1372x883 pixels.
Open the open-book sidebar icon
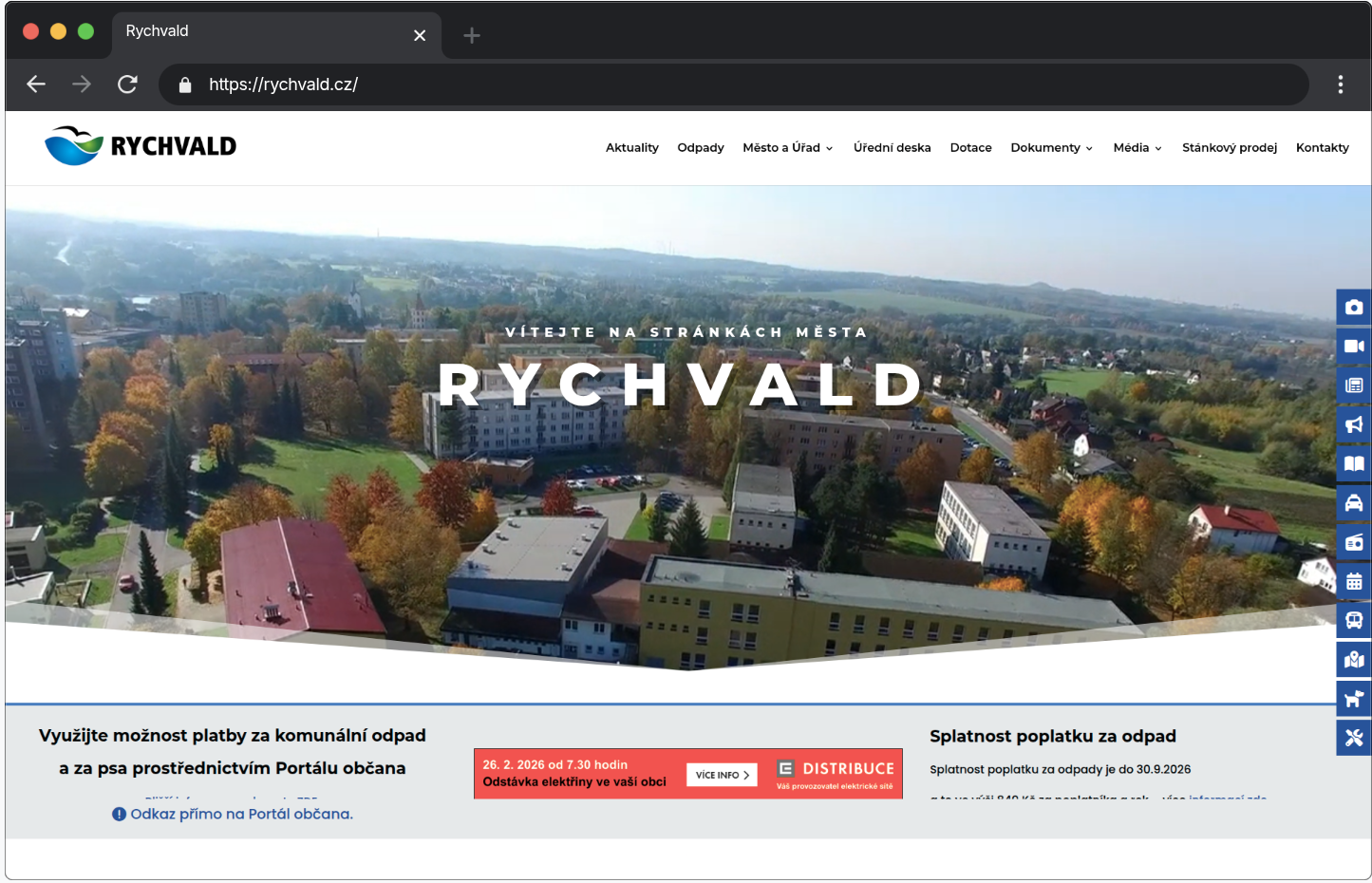[1353, 463]
